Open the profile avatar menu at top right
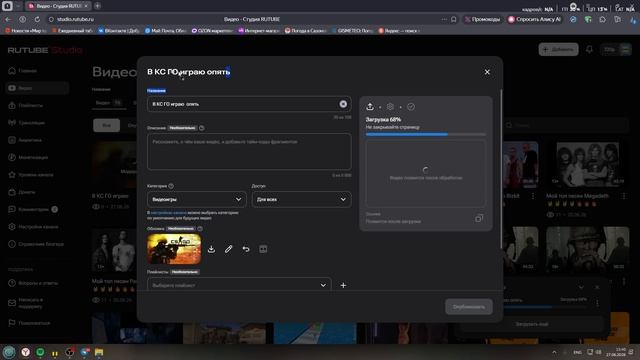The image size is (640, 360). 625,49
